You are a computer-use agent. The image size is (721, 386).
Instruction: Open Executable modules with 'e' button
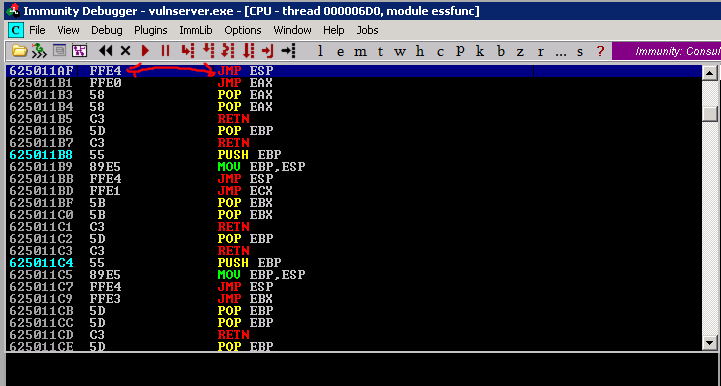tap(340, 52)
